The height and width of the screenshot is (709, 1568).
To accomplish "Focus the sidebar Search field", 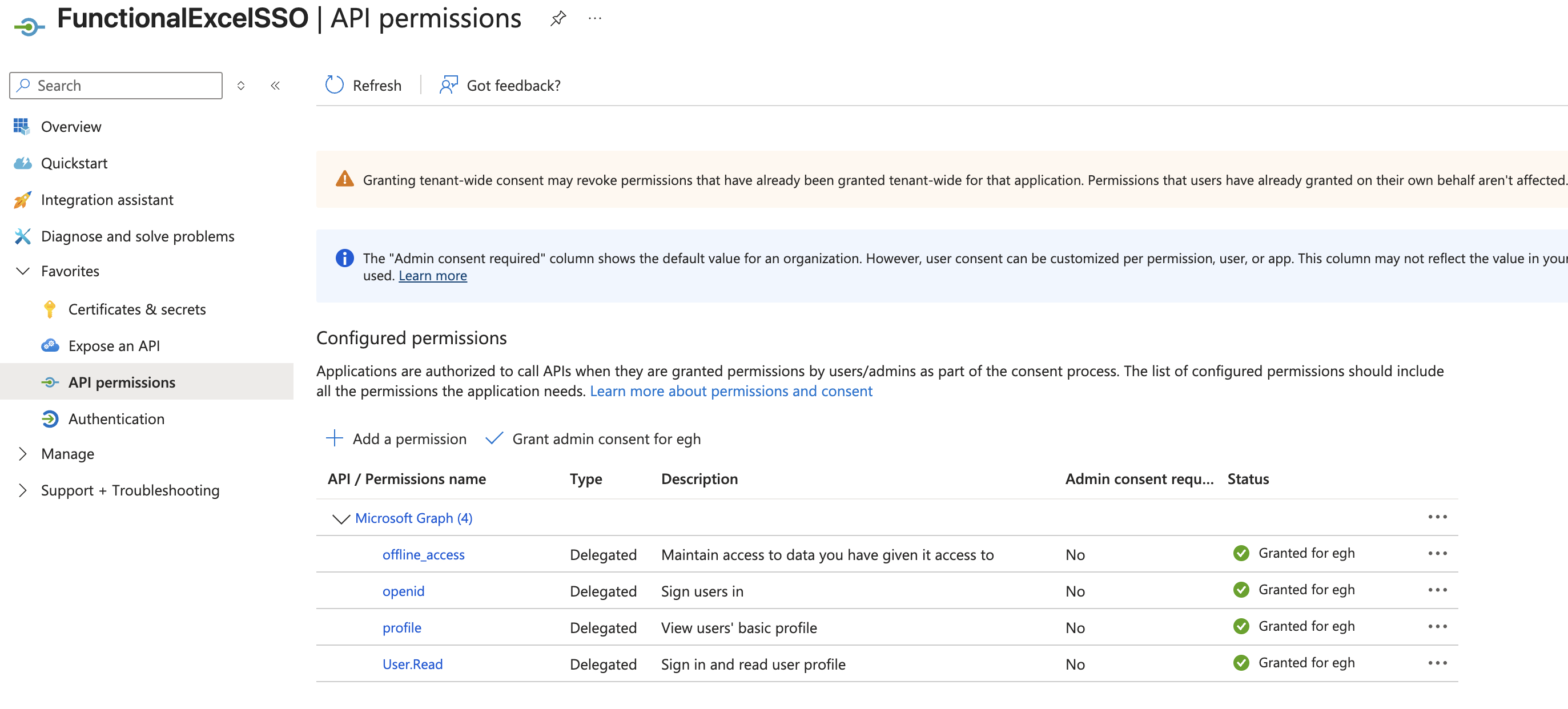I will (116, 86).
